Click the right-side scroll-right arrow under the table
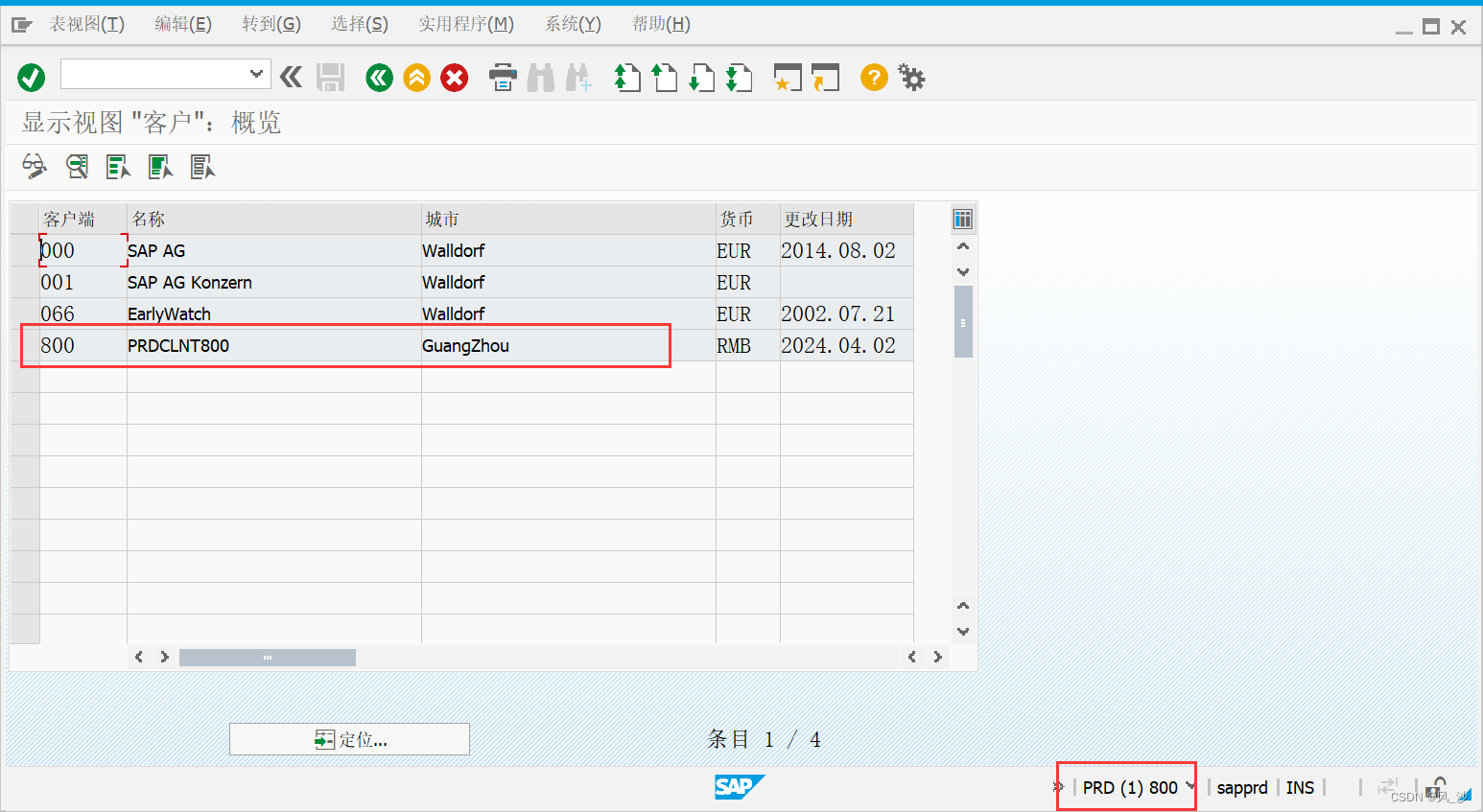Screen dimensions: 1483x812 point(937,657)
